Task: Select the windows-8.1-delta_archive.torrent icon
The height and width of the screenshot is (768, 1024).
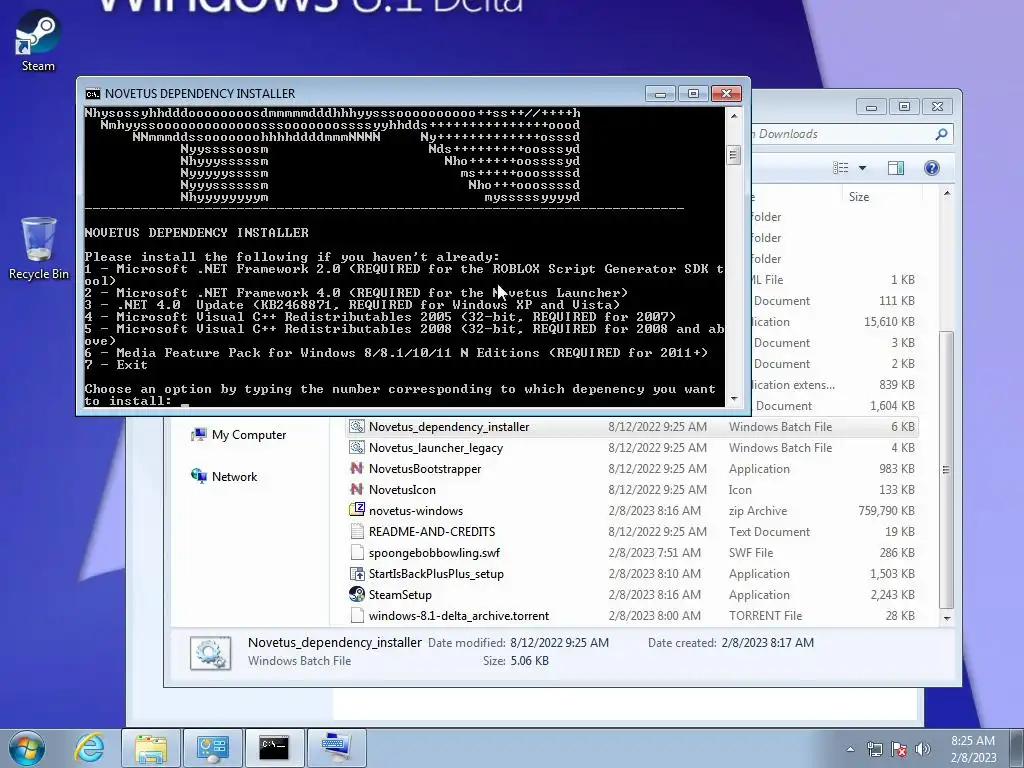Action: pos(357,616)
